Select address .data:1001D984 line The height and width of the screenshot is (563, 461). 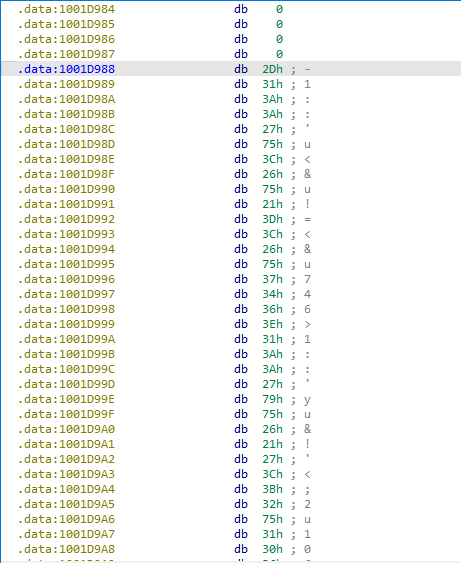coord(66,9)
